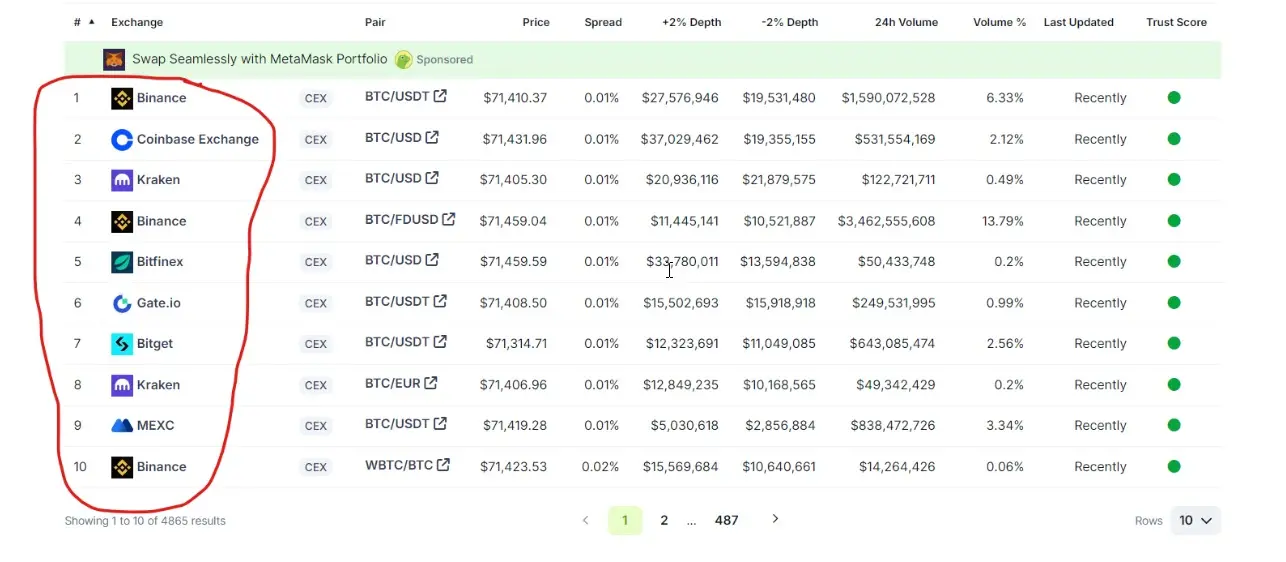
Task: Go to previous page arrow
Action: click(586, 520)
